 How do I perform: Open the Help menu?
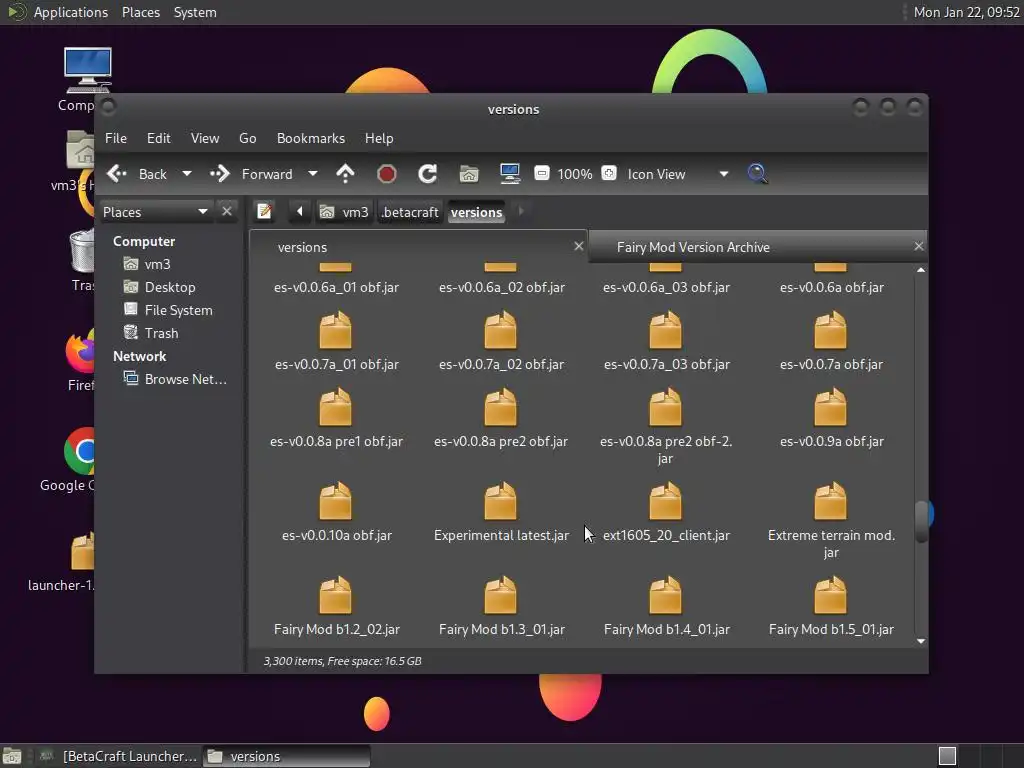[379, 138]
